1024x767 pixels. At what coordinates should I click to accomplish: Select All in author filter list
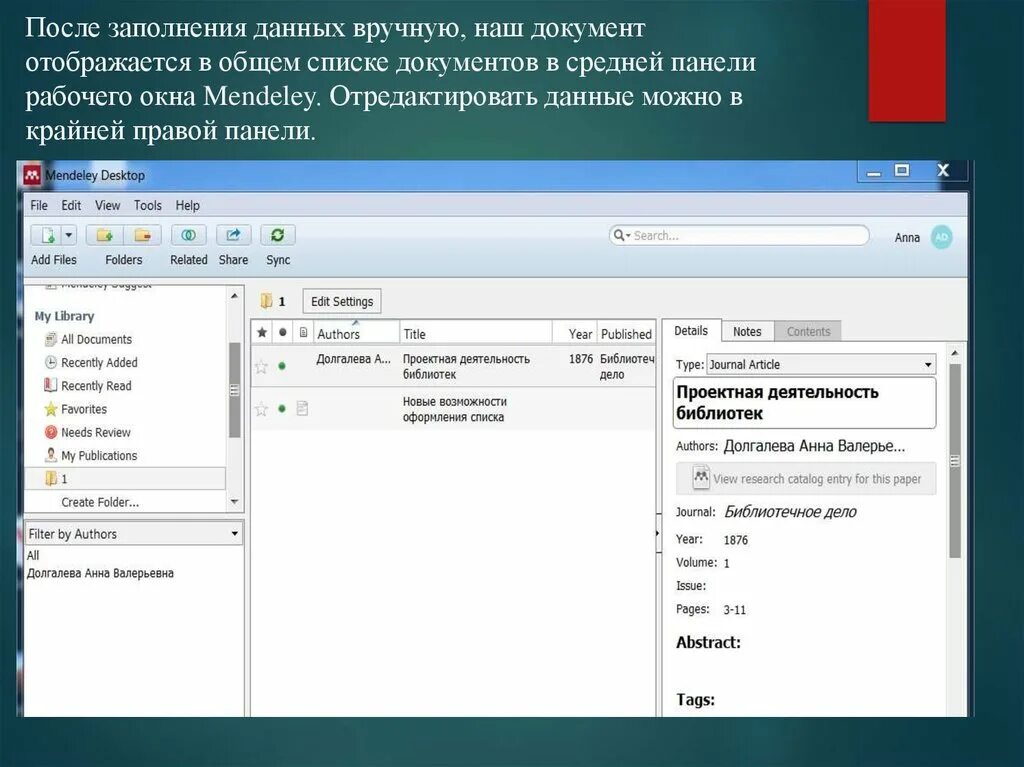click(33, 555)
